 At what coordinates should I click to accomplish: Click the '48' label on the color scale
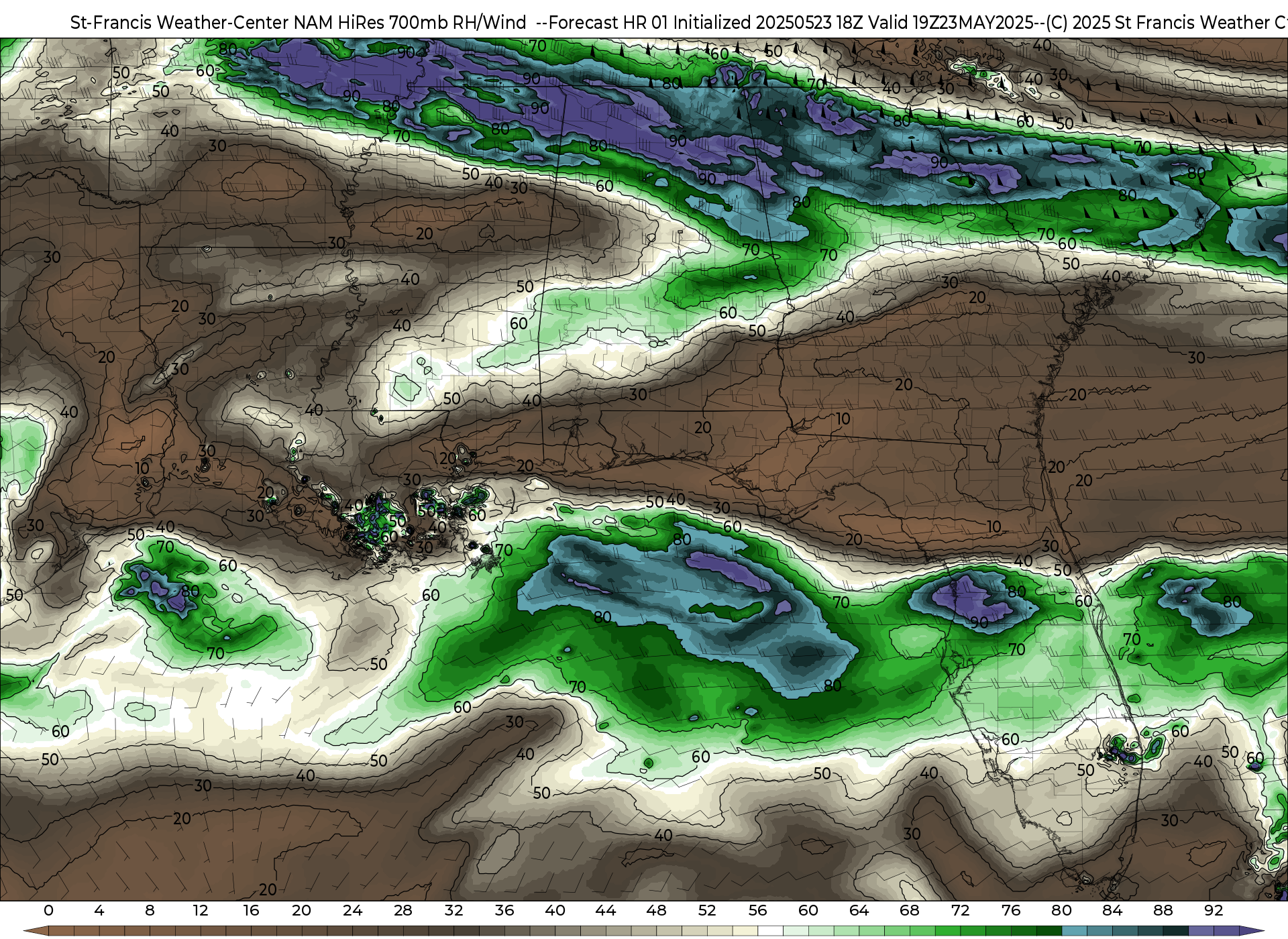(x=656, y=910)
